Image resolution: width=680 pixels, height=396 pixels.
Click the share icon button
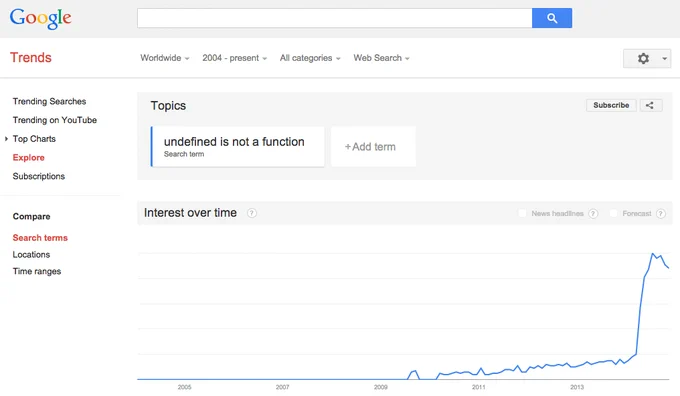(x=651, y=105)
